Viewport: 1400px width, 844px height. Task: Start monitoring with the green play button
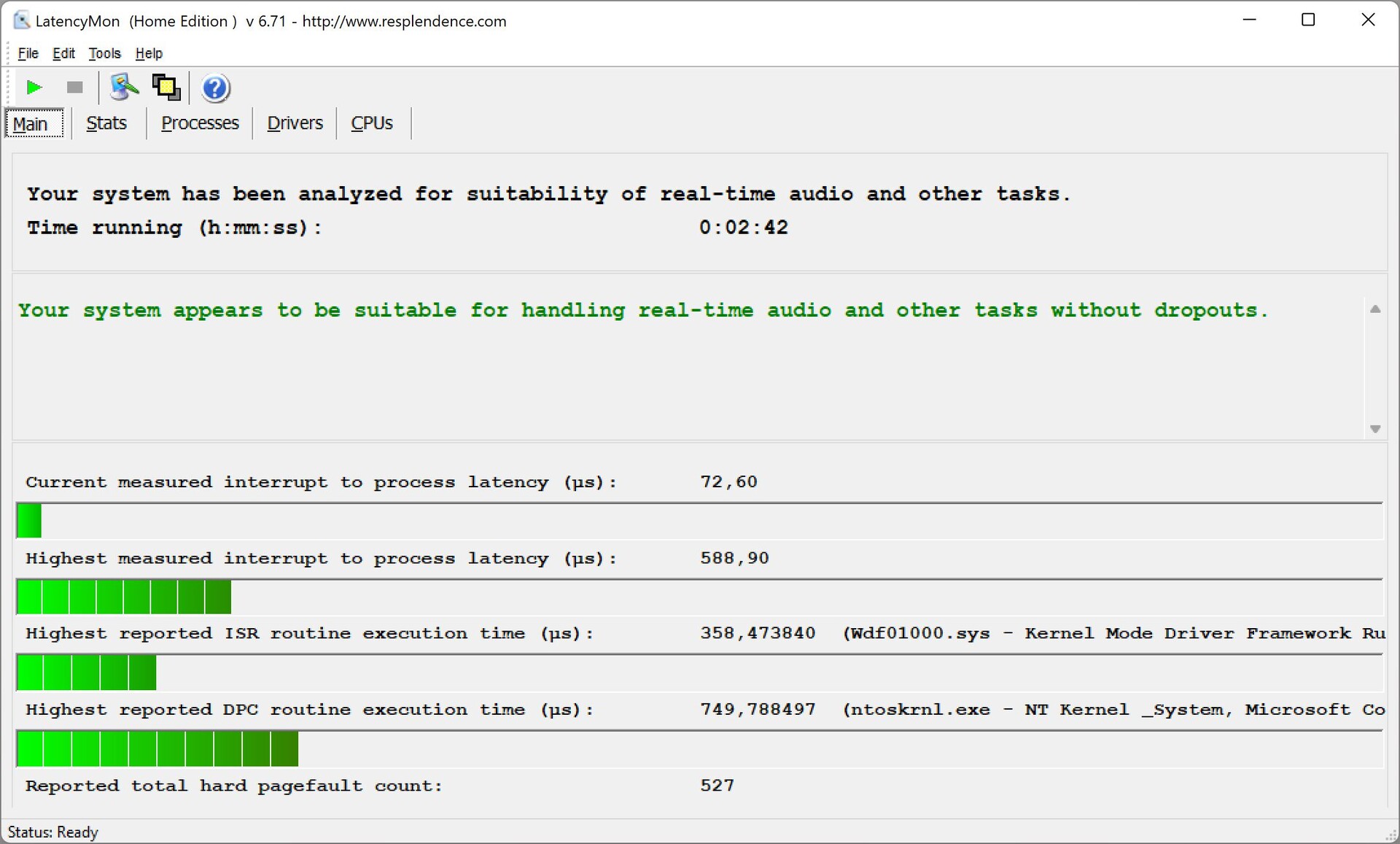pos(34,88)
